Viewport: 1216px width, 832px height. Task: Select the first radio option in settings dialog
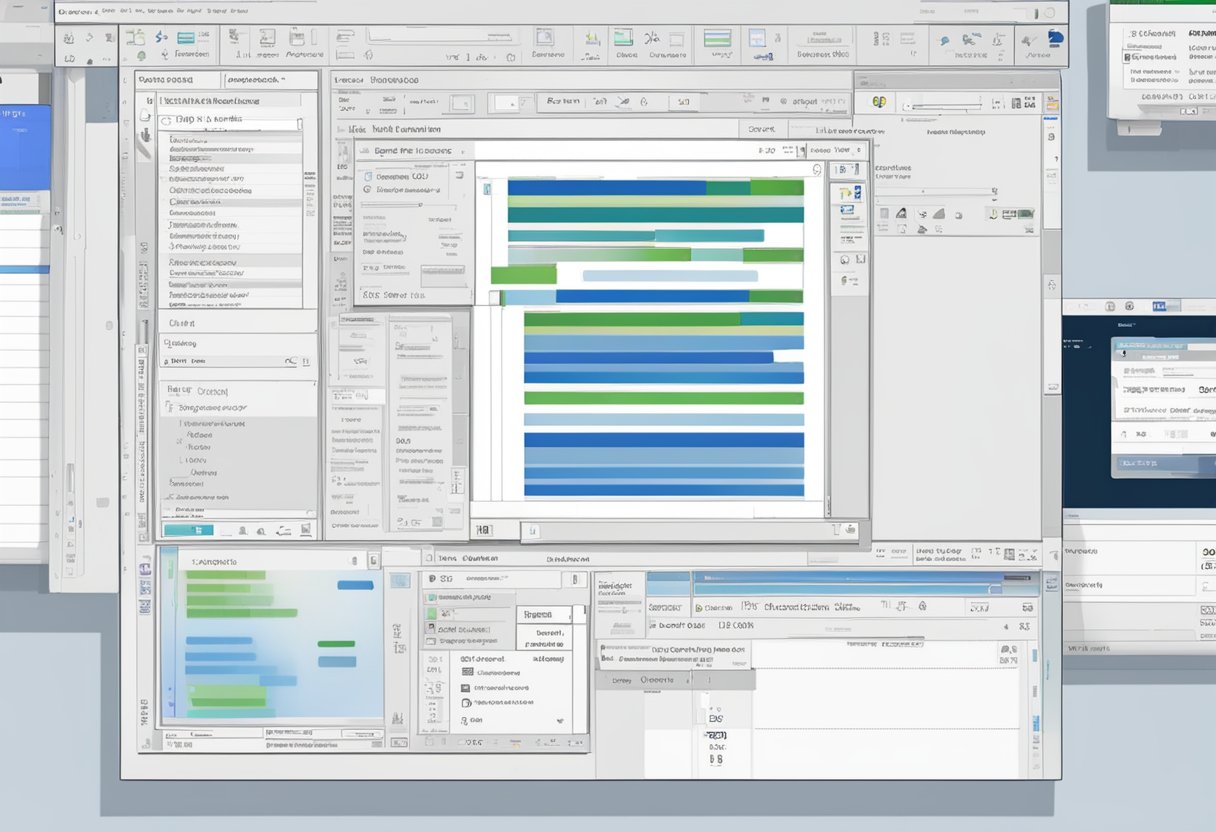367,175
